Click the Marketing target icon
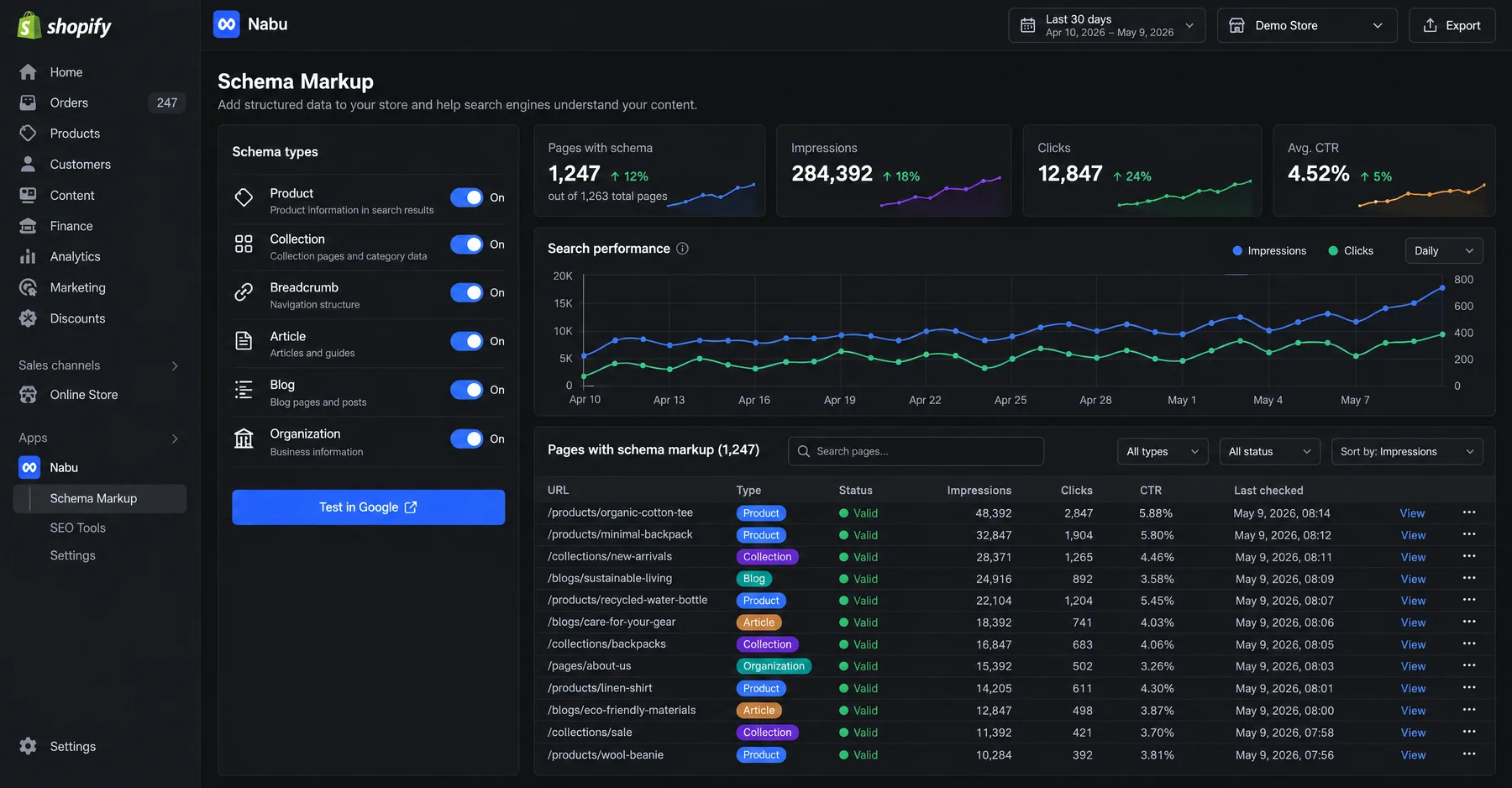This screenshot has width=1512, height=788. [x=28, y=287]
